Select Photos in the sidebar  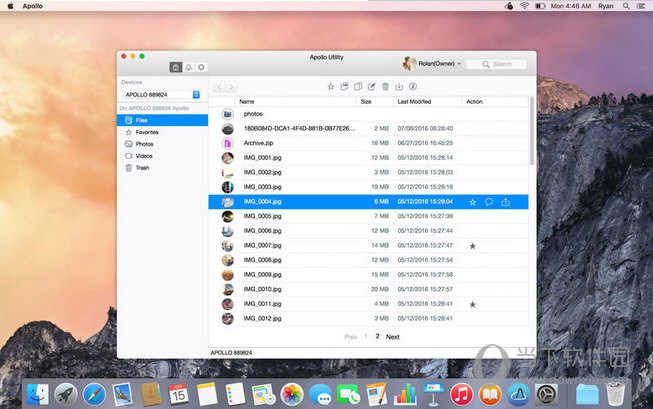(x=162, y=144)
